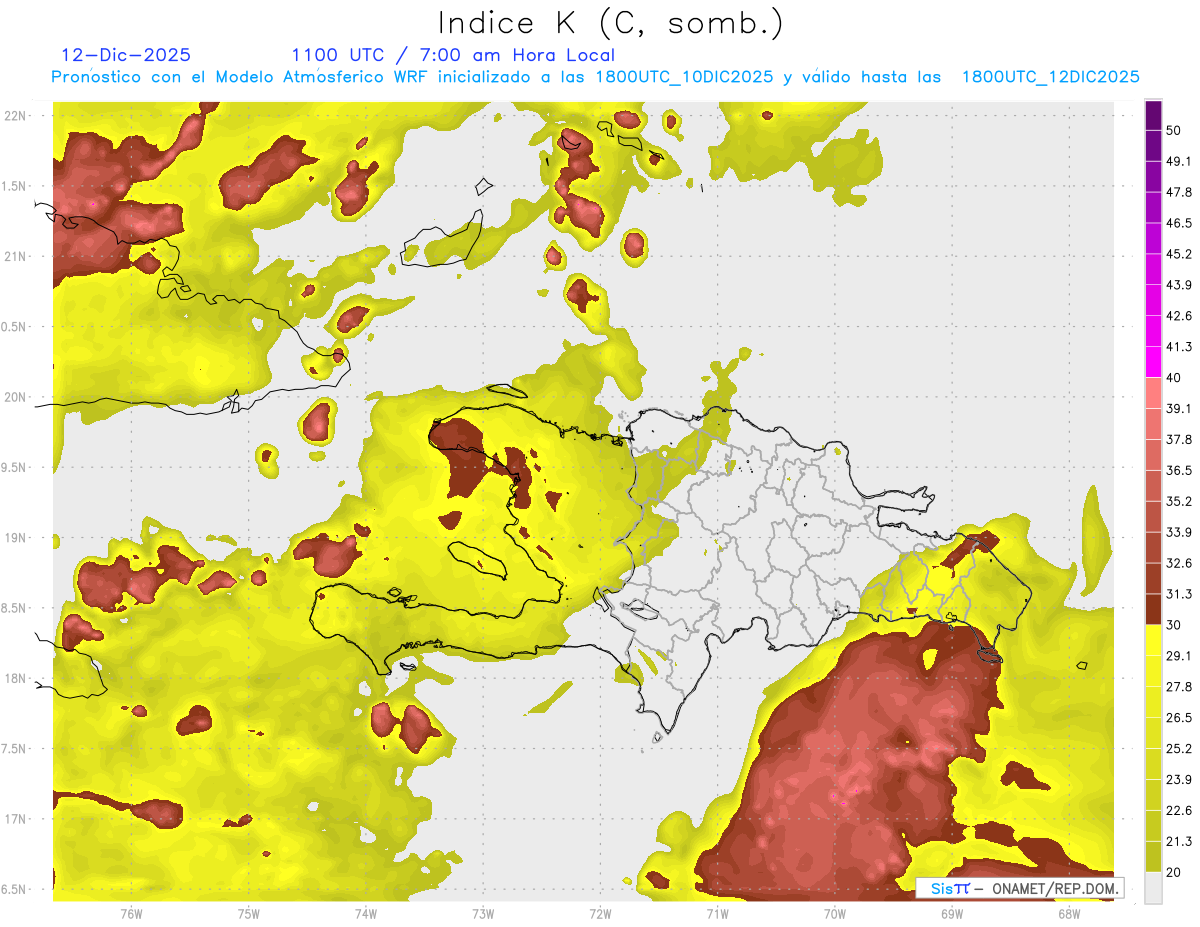
Task: Click the date text "12-Dic-2025"
Action: click(126, 55)
